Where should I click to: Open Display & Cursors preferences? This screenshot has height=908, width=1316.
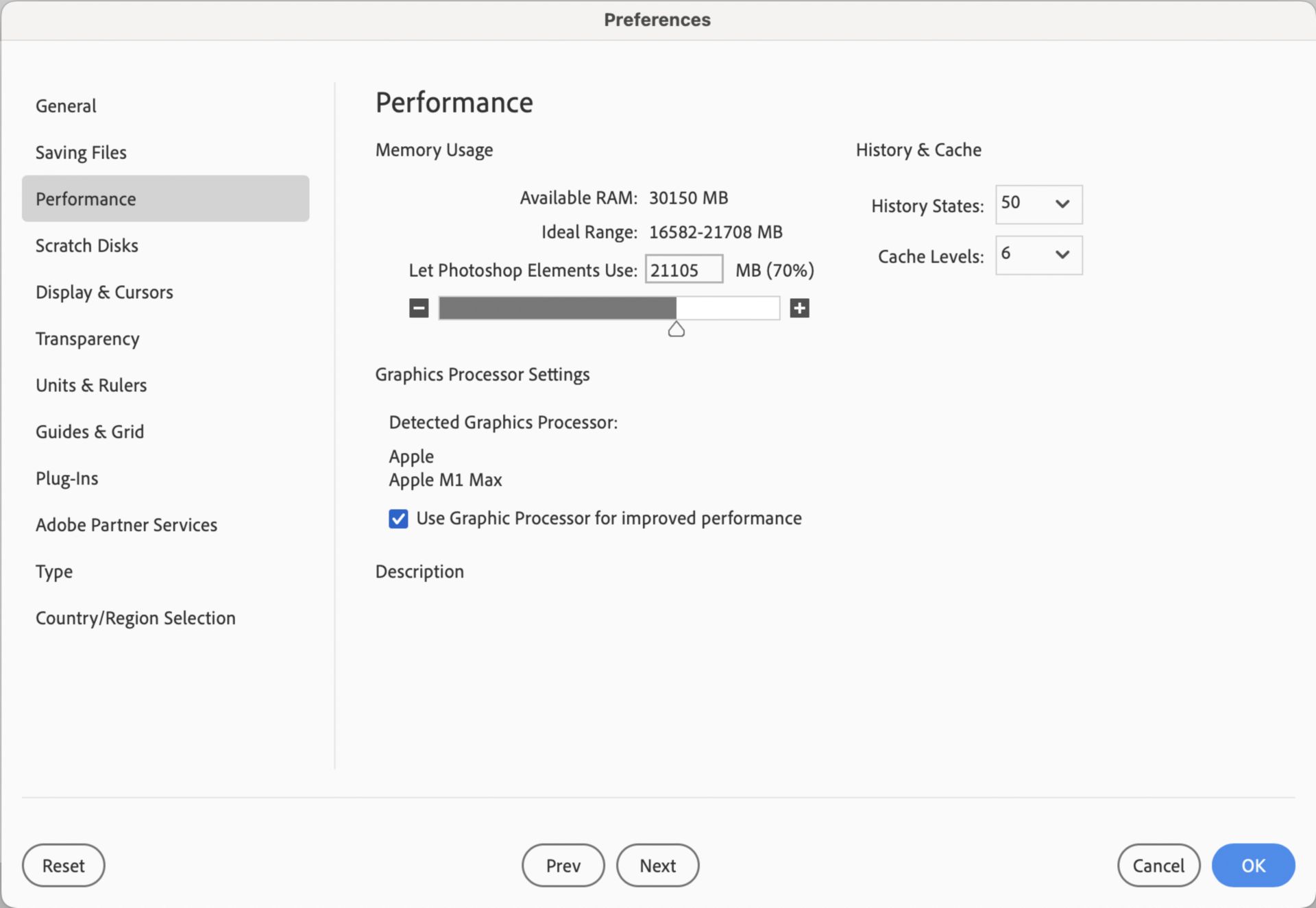[165, 292]
